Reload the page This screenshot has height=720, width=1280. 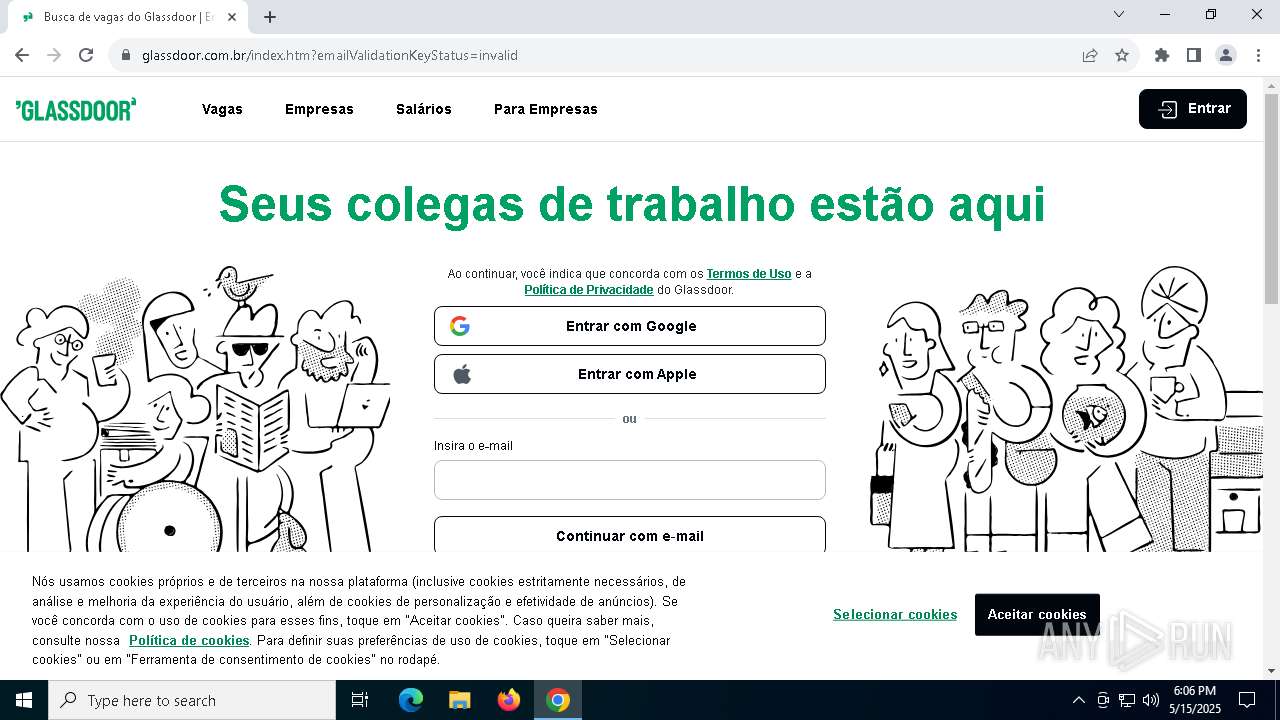pos(86,55)
